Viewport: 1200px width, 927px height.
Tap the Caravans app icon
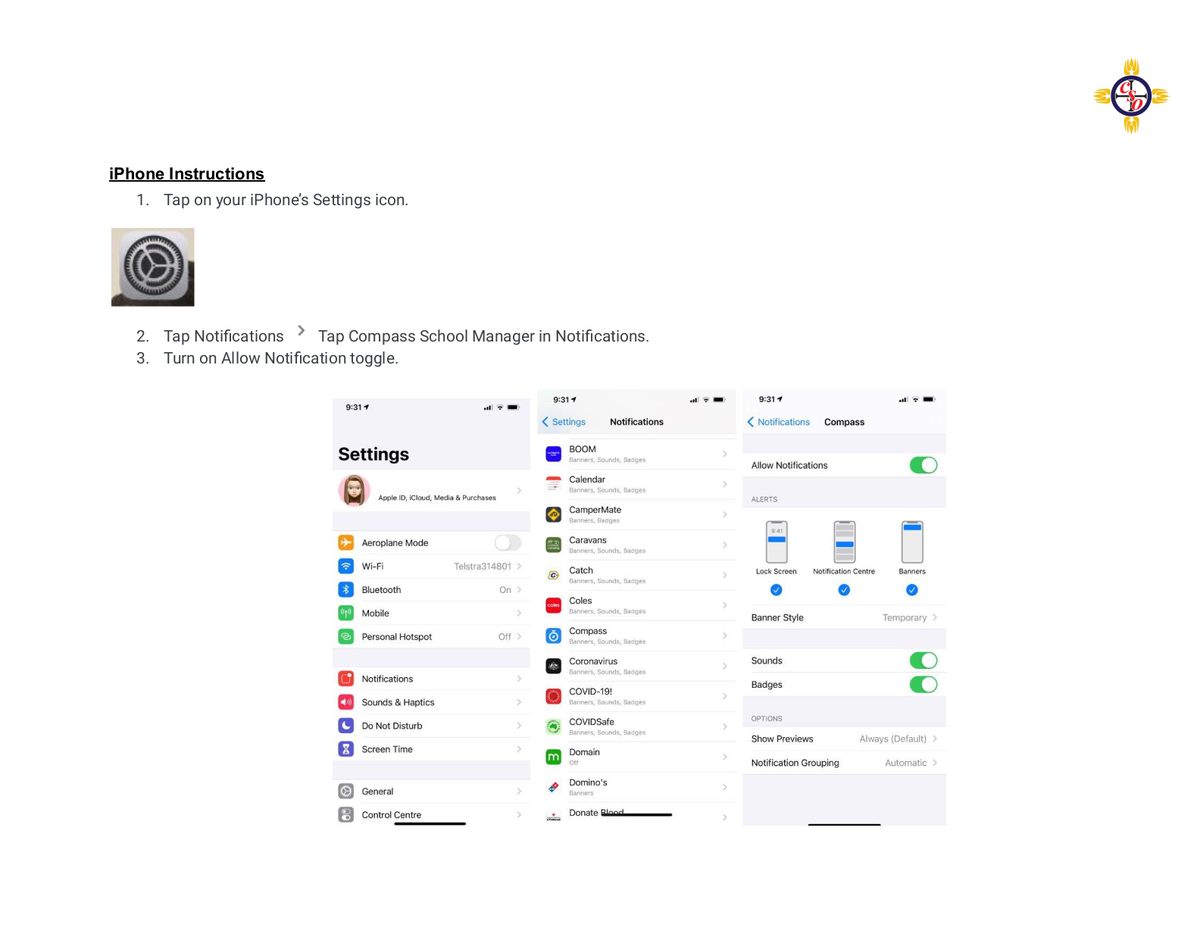pyautogui.click(x=553, y=545)
